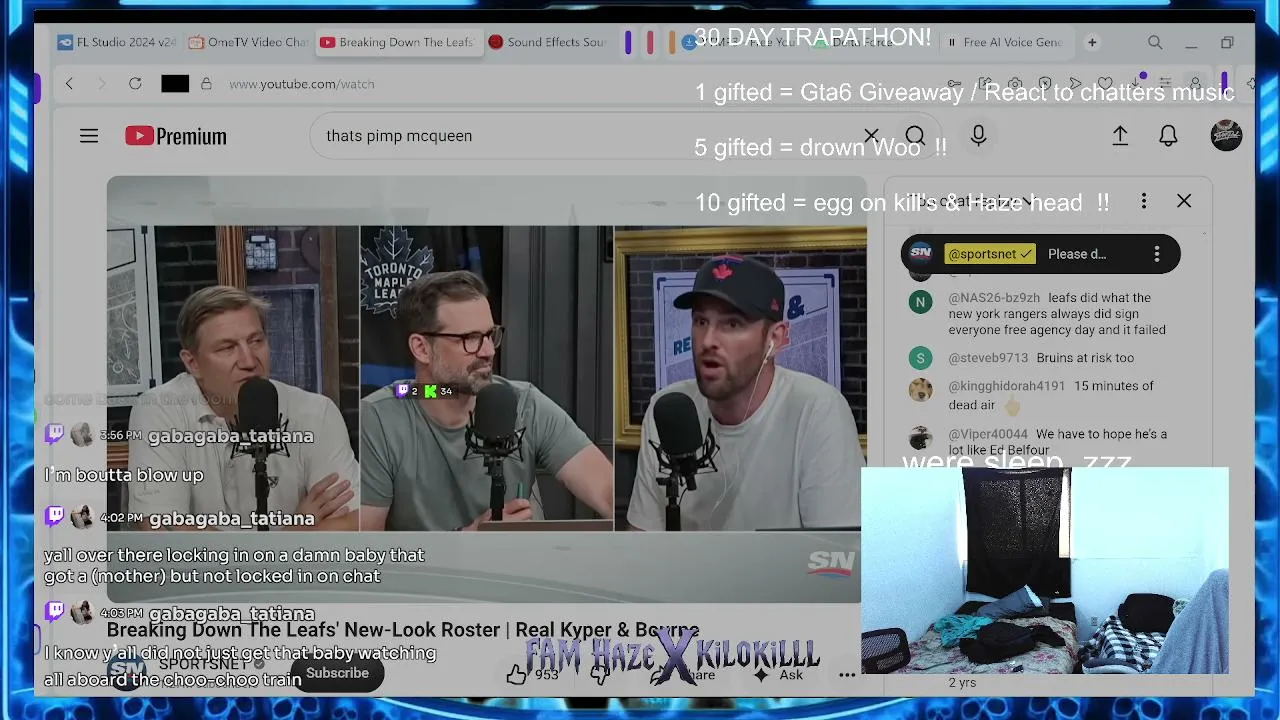Dislike the video with thumbs down
The image size is (1280, 720).
[600, 675]
